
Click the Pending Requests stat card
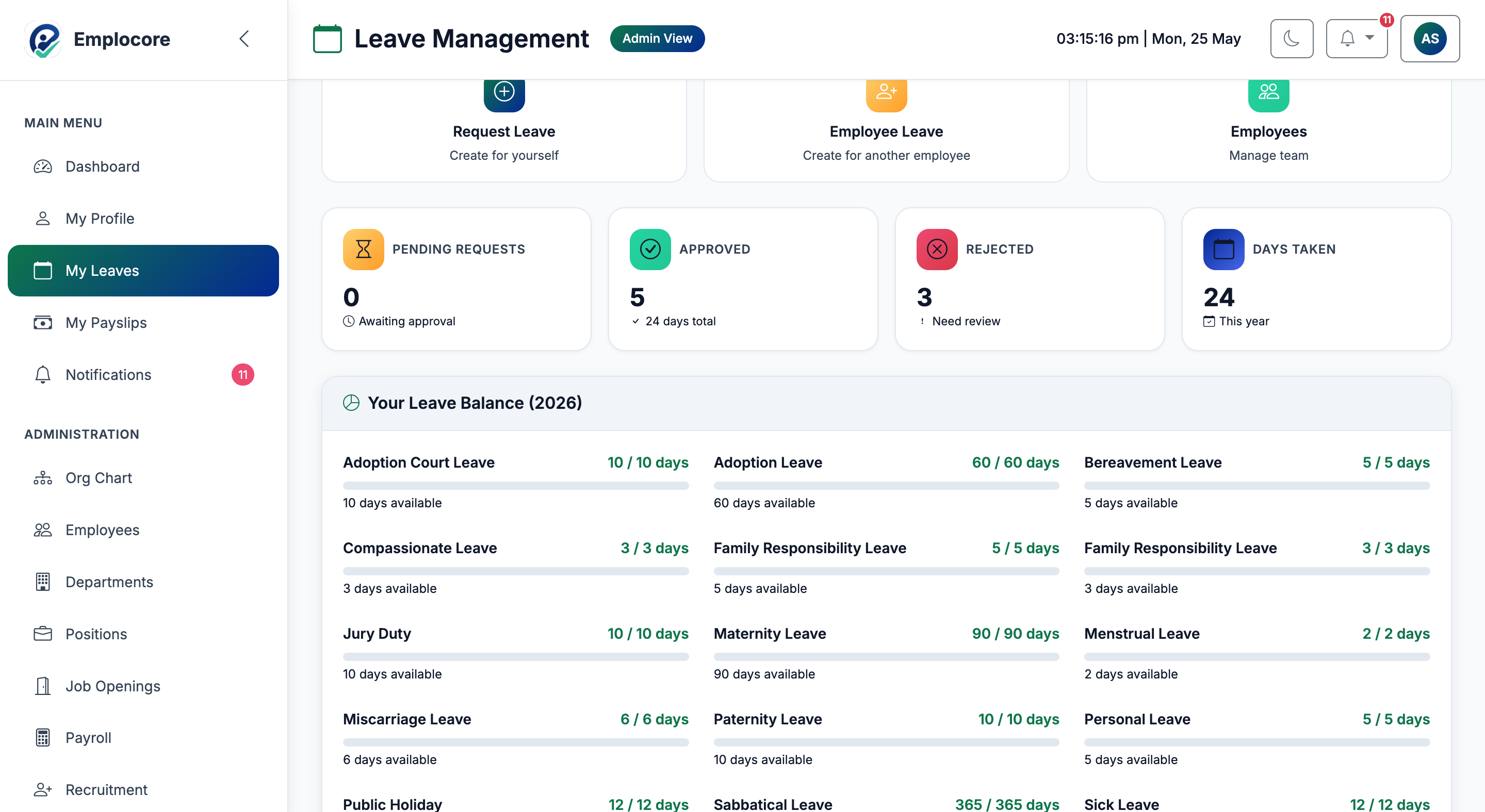[456, 279]
